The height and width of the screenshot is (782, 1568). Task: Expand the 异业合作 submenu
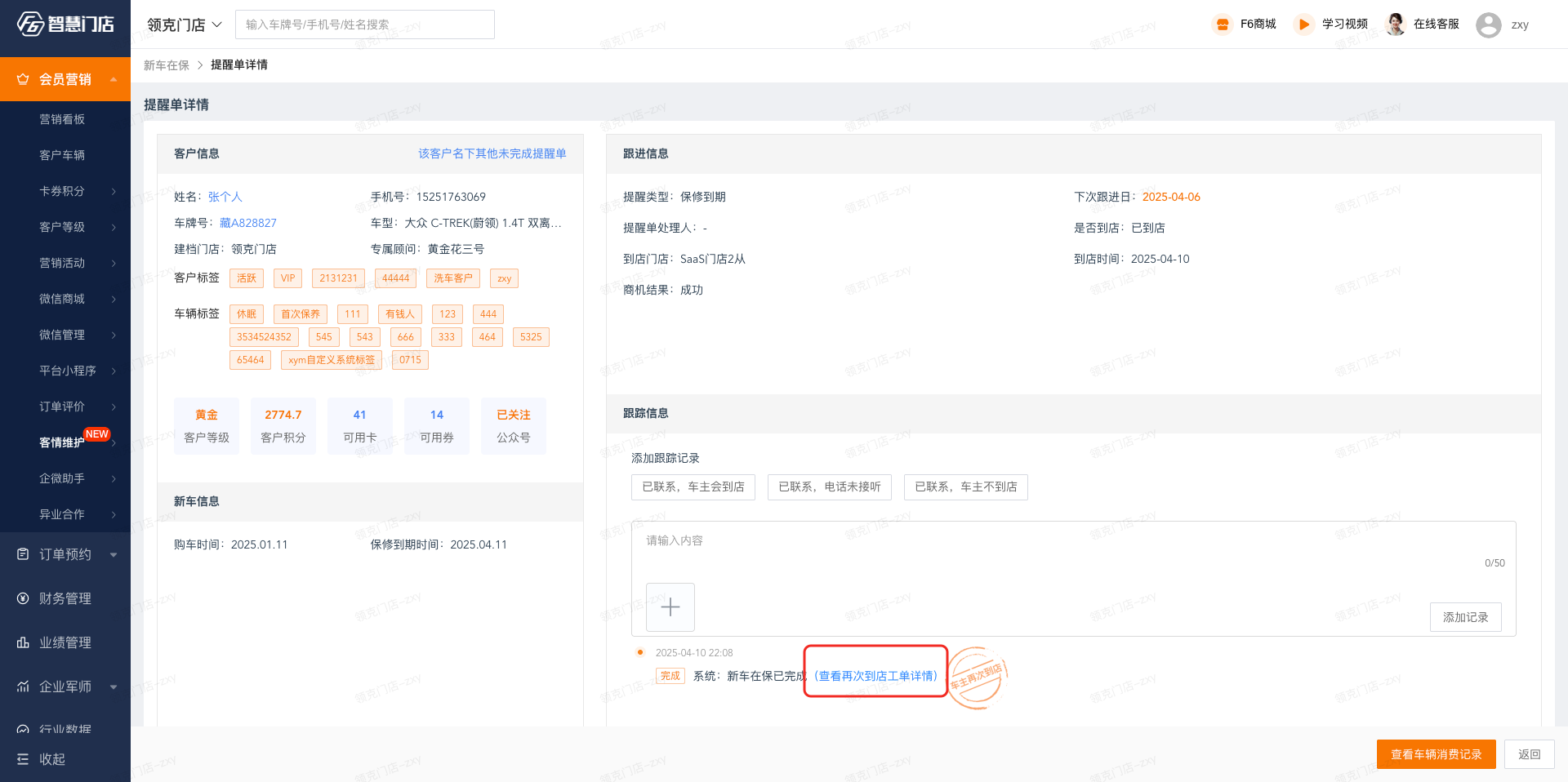(x=114, y=514)
